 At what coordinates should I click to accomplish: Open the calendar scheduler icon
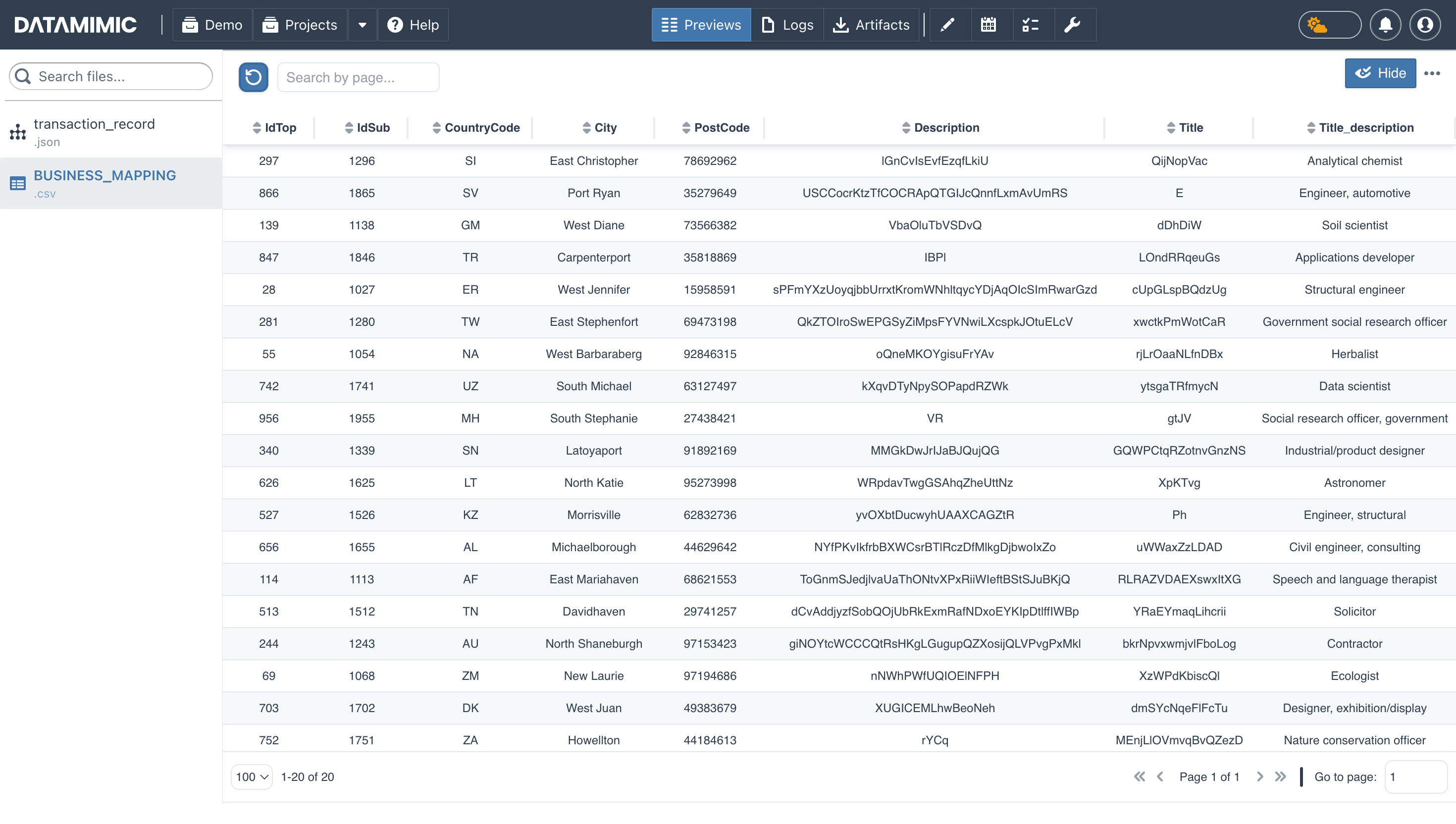[988, 25]
